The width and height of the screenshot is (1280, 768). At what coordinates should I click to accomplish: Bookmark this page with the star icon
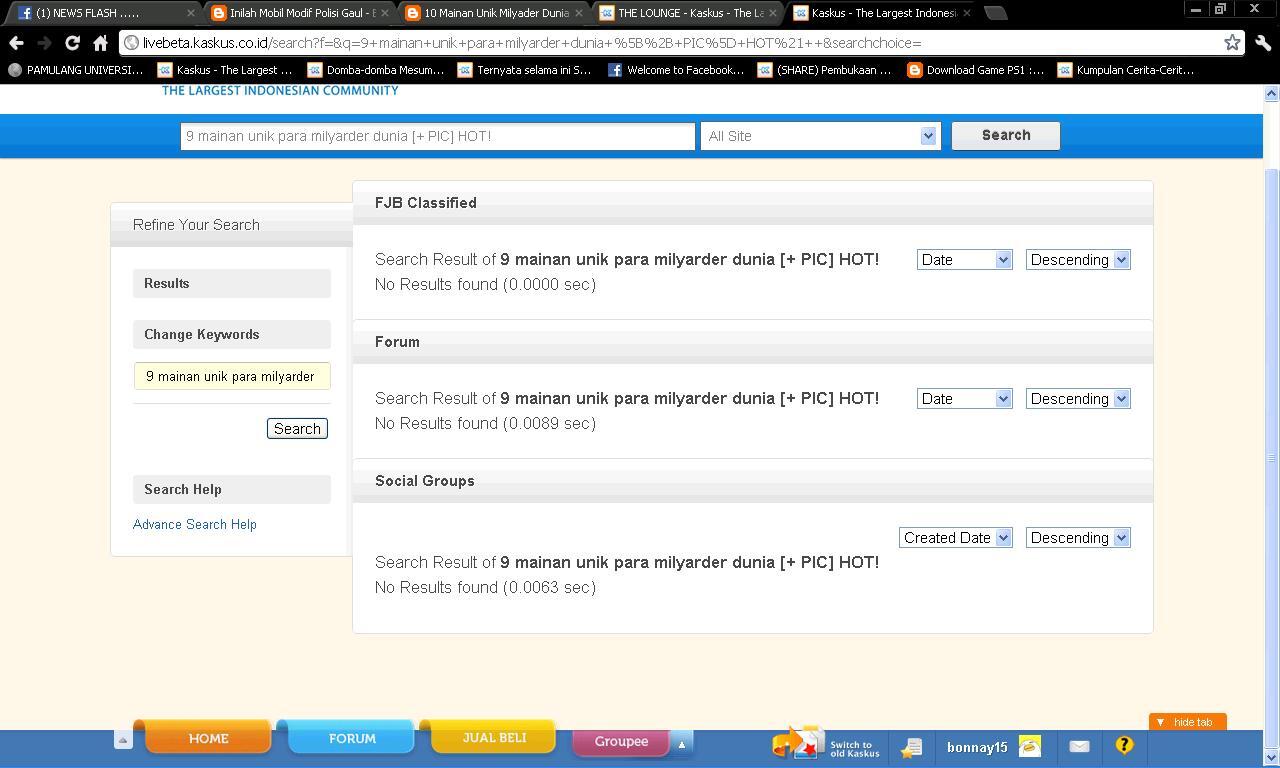pyautogui.click(x=1232, y=43)
